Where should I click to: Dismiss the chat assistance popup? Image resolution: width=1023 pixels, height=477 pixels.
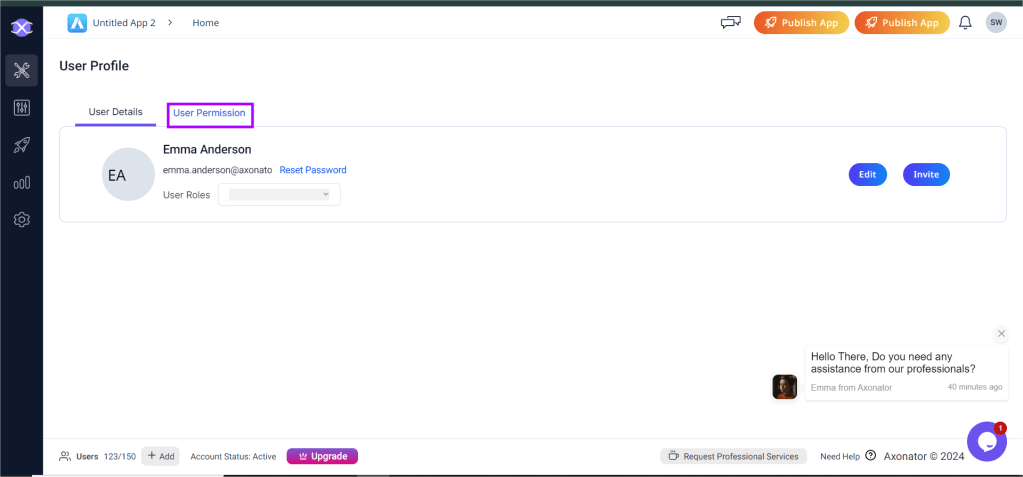(x=1001, y=333)
